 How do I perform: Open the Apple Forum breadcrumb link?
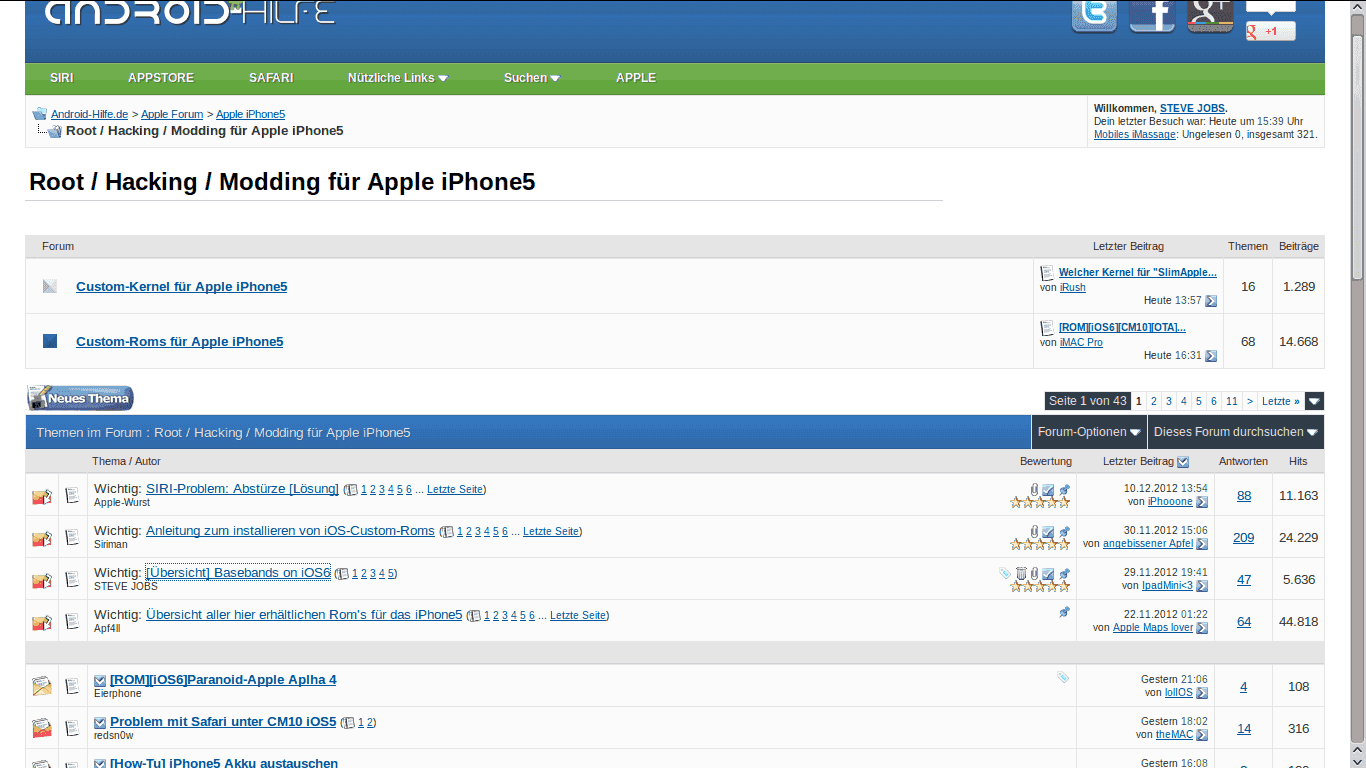click(x=172, y=114)
